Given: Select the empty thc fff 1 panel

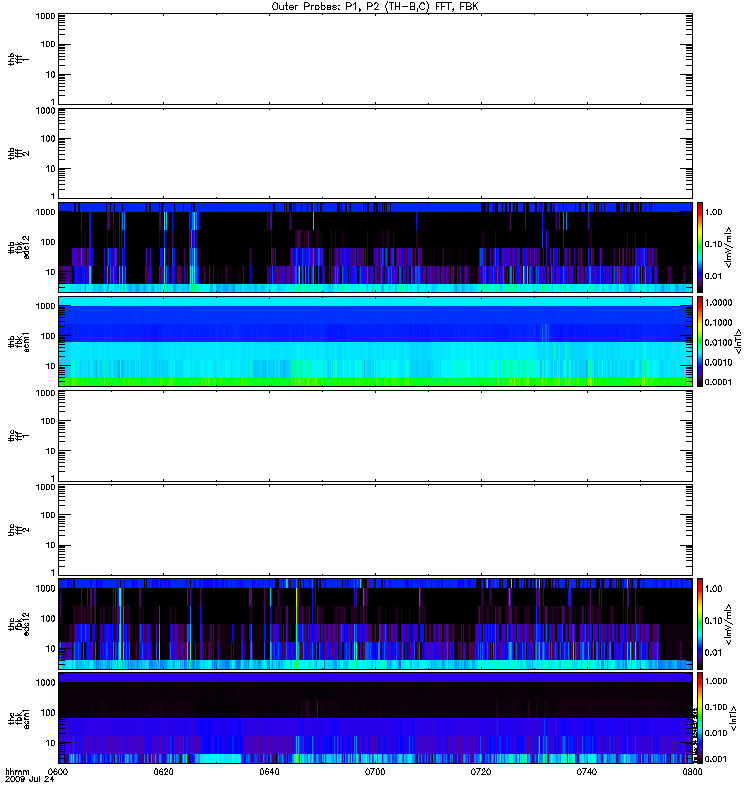Looking at the screenshot, I should click(375, 436).
